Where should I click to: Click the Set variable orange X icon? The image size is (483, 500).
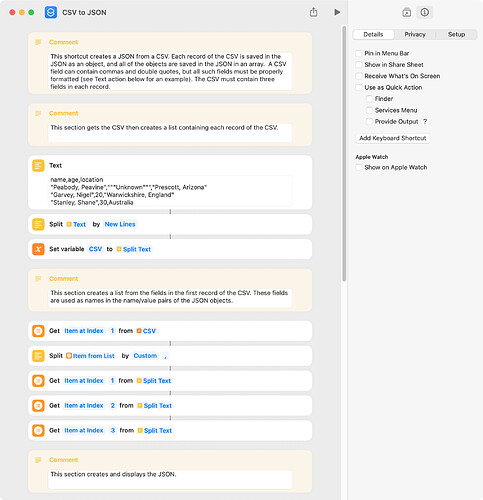(38, 249)
